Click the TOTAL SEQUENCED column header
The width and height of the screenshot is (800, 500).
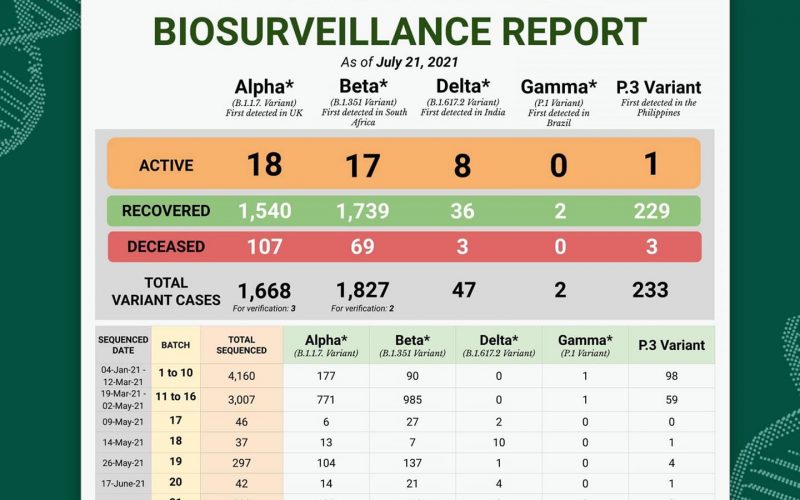pos(241,344)
